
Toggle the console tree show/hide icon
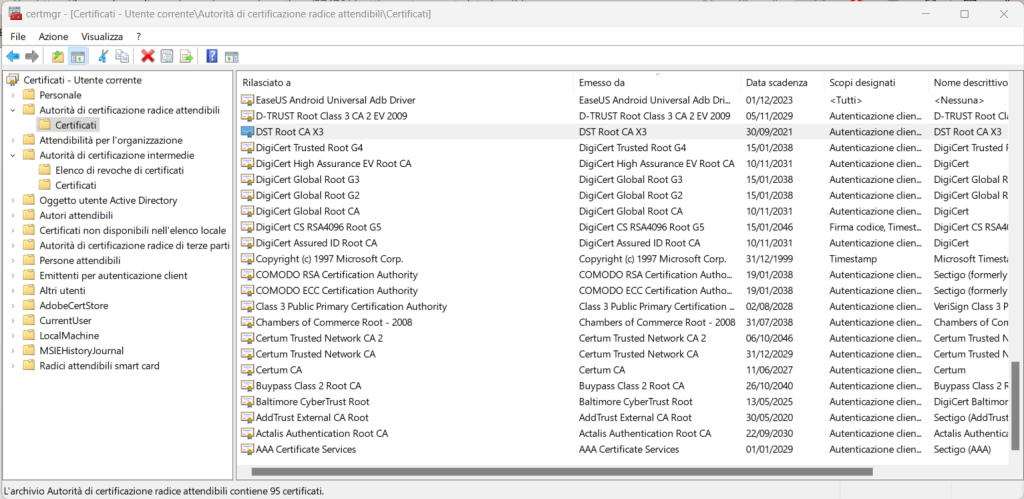[78, 57]
